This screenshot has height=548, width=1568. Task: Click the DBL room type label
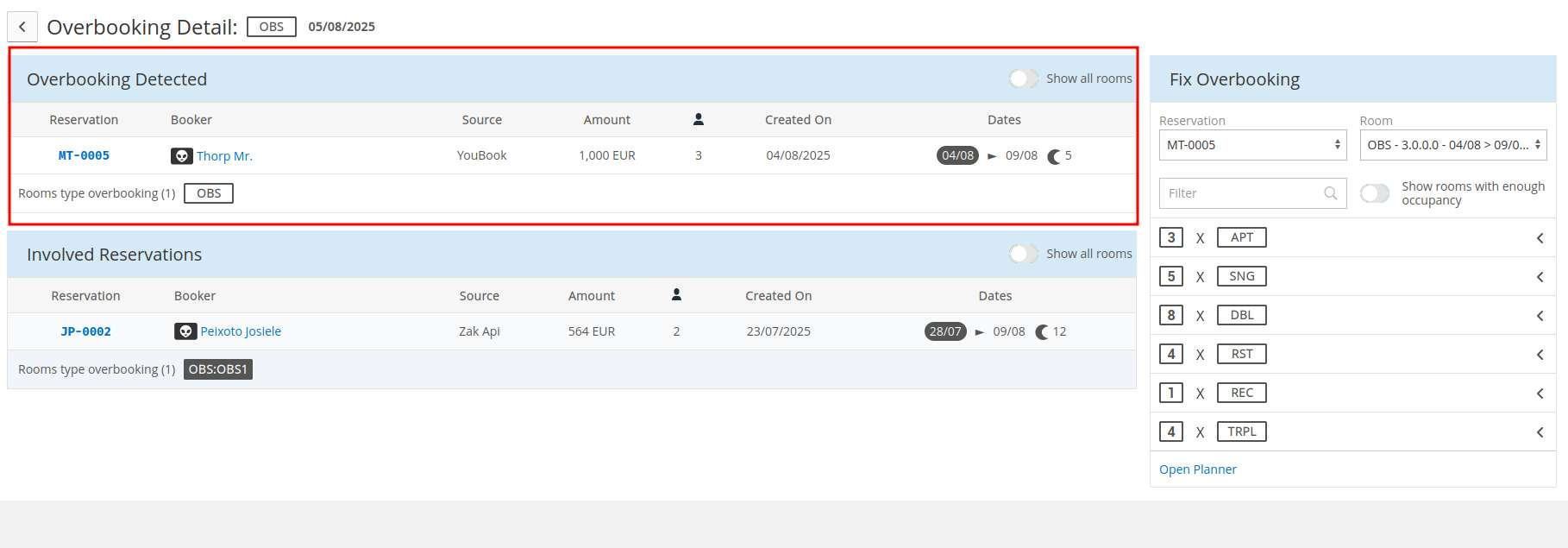(1242, 315)
